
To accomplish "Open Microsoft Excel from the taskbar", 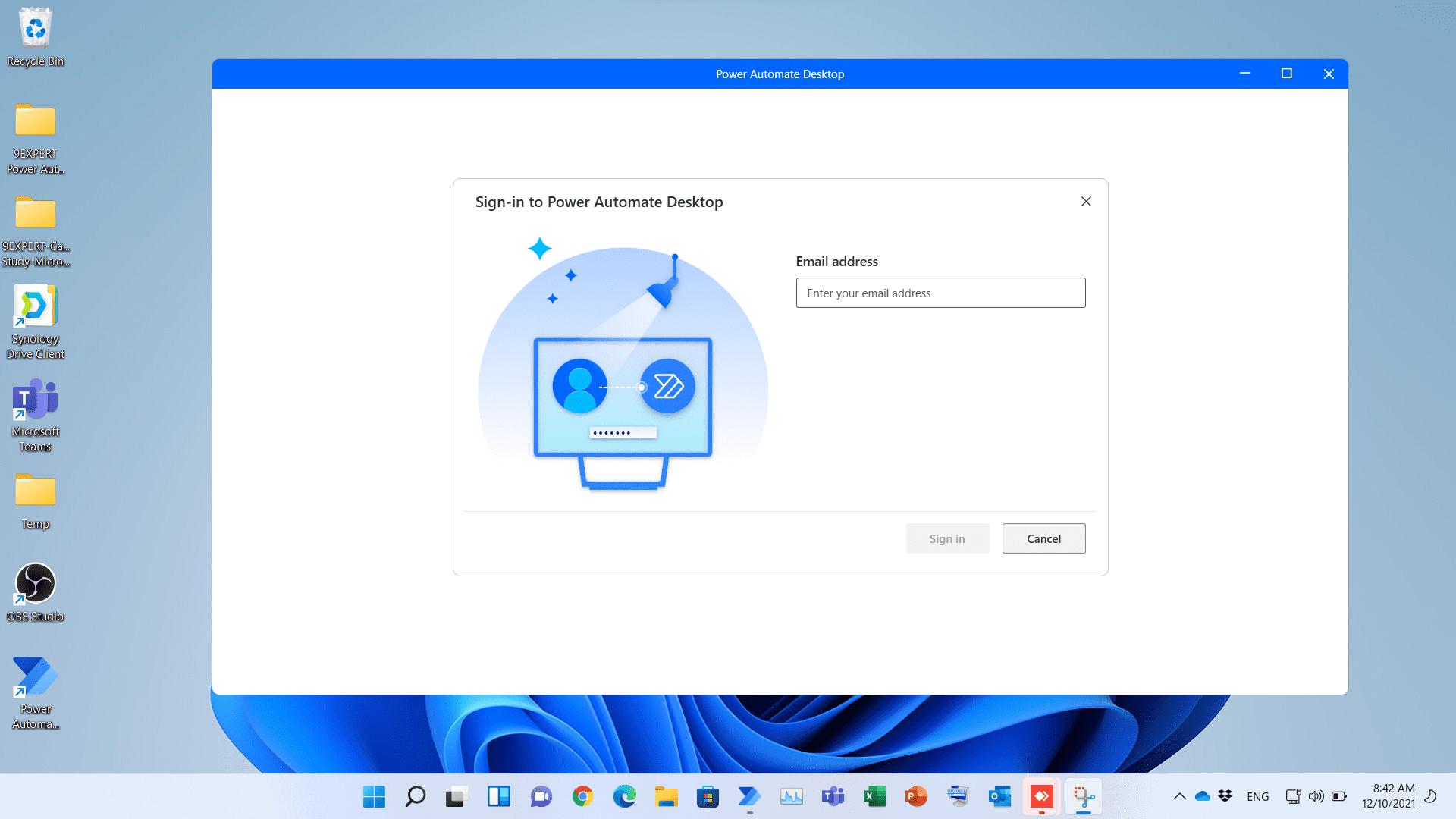I will click(874, 796).
